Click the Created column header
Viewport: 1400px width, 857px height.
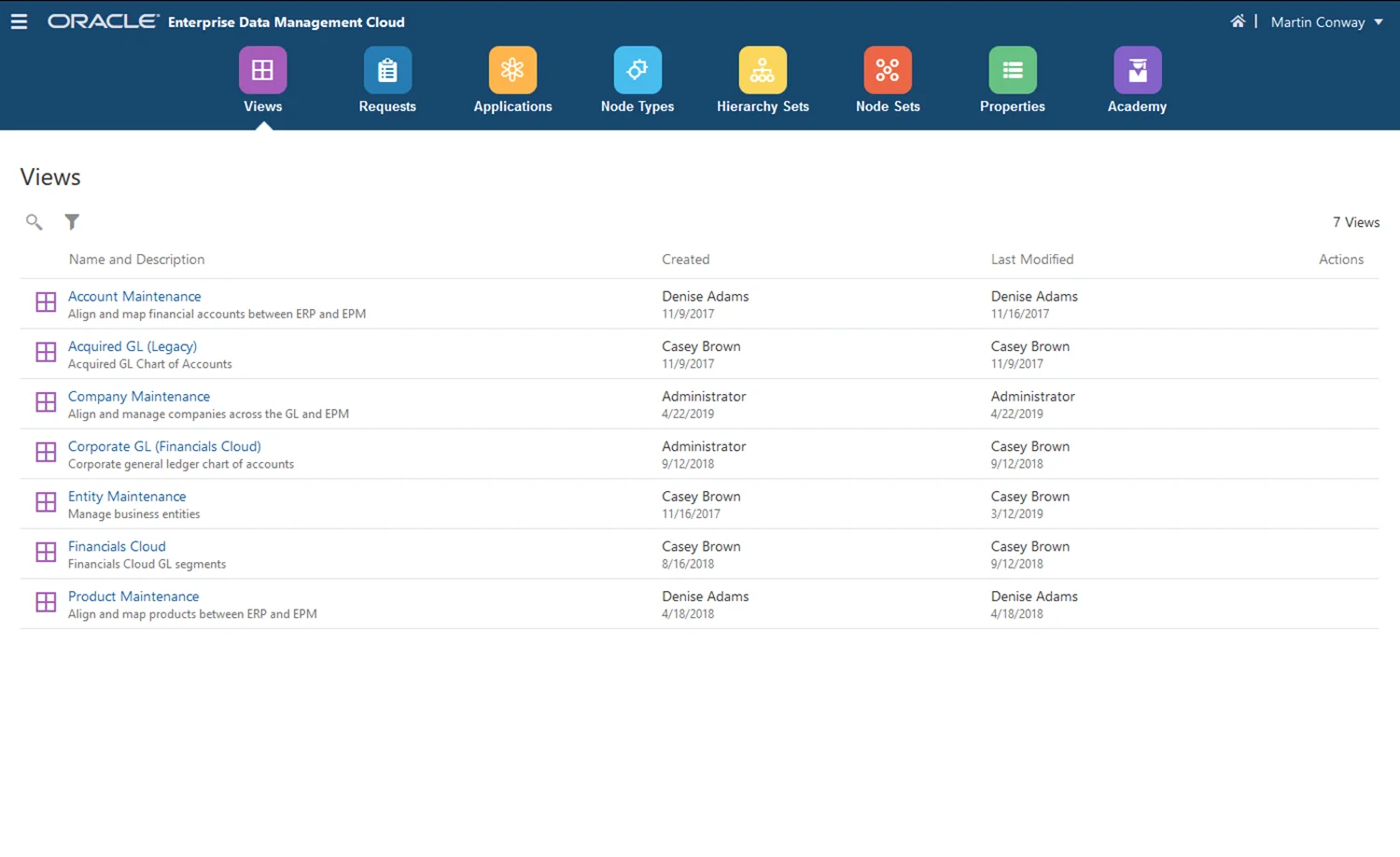[x=686, y=260]
